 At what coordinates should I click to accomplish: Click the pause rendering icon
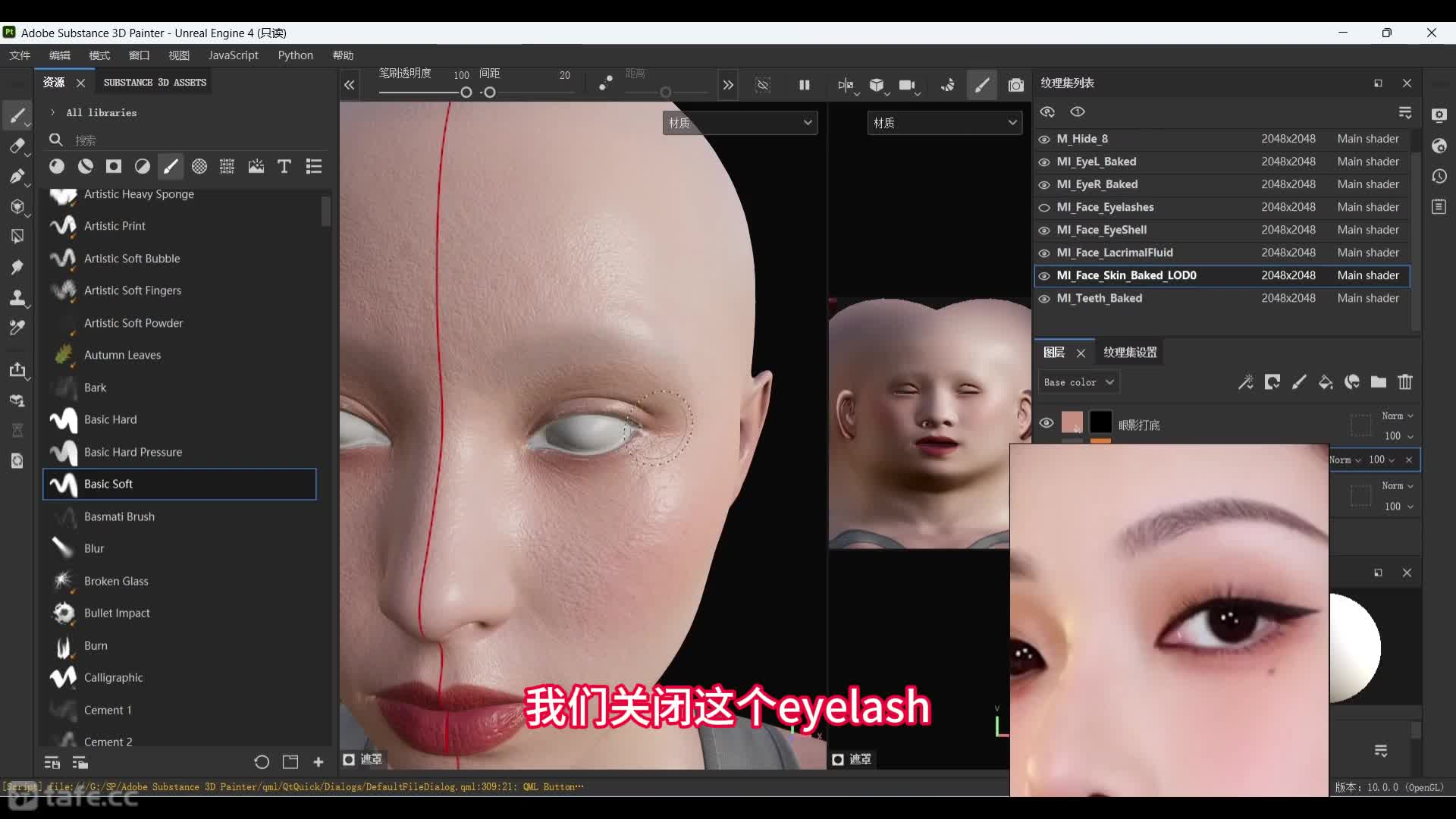click(805, 86)
